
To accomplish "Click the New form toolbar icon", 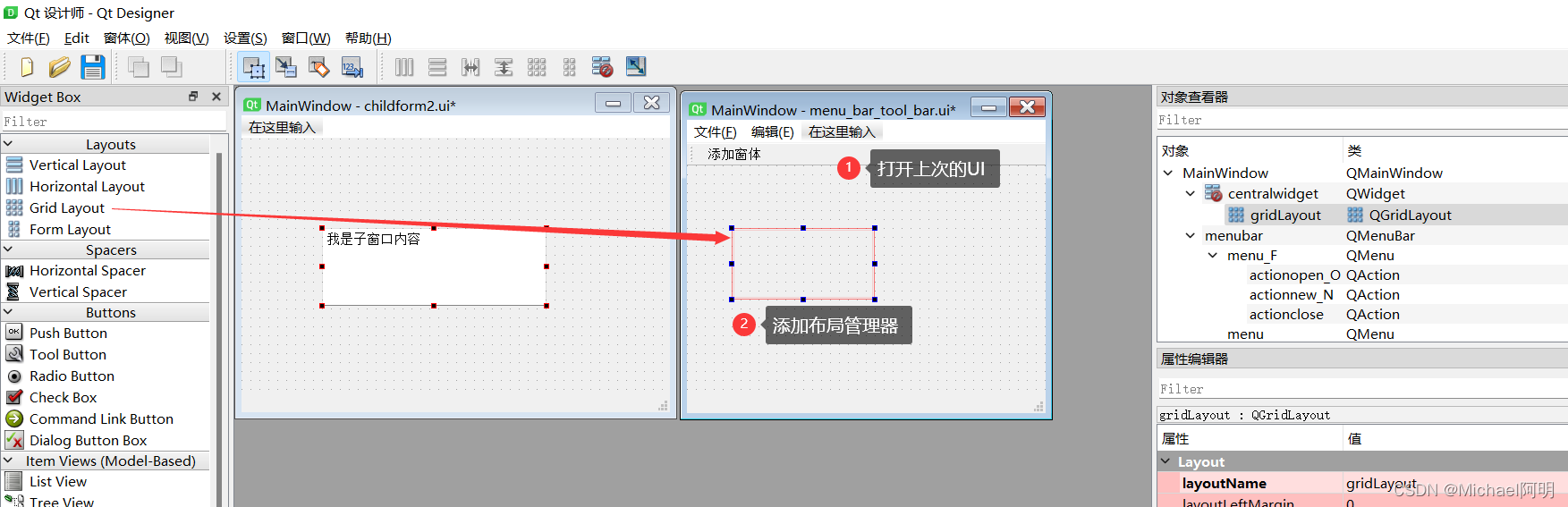I will 27,67.
